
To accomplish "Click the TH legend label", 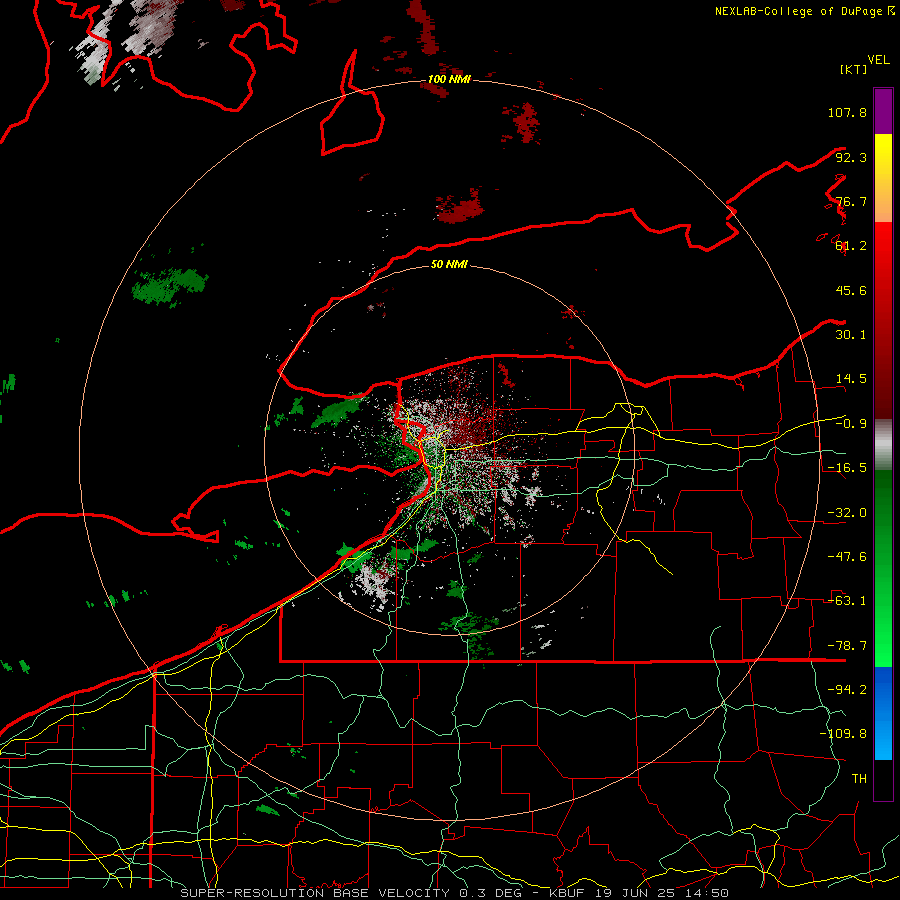I will [x=859, y=778].
